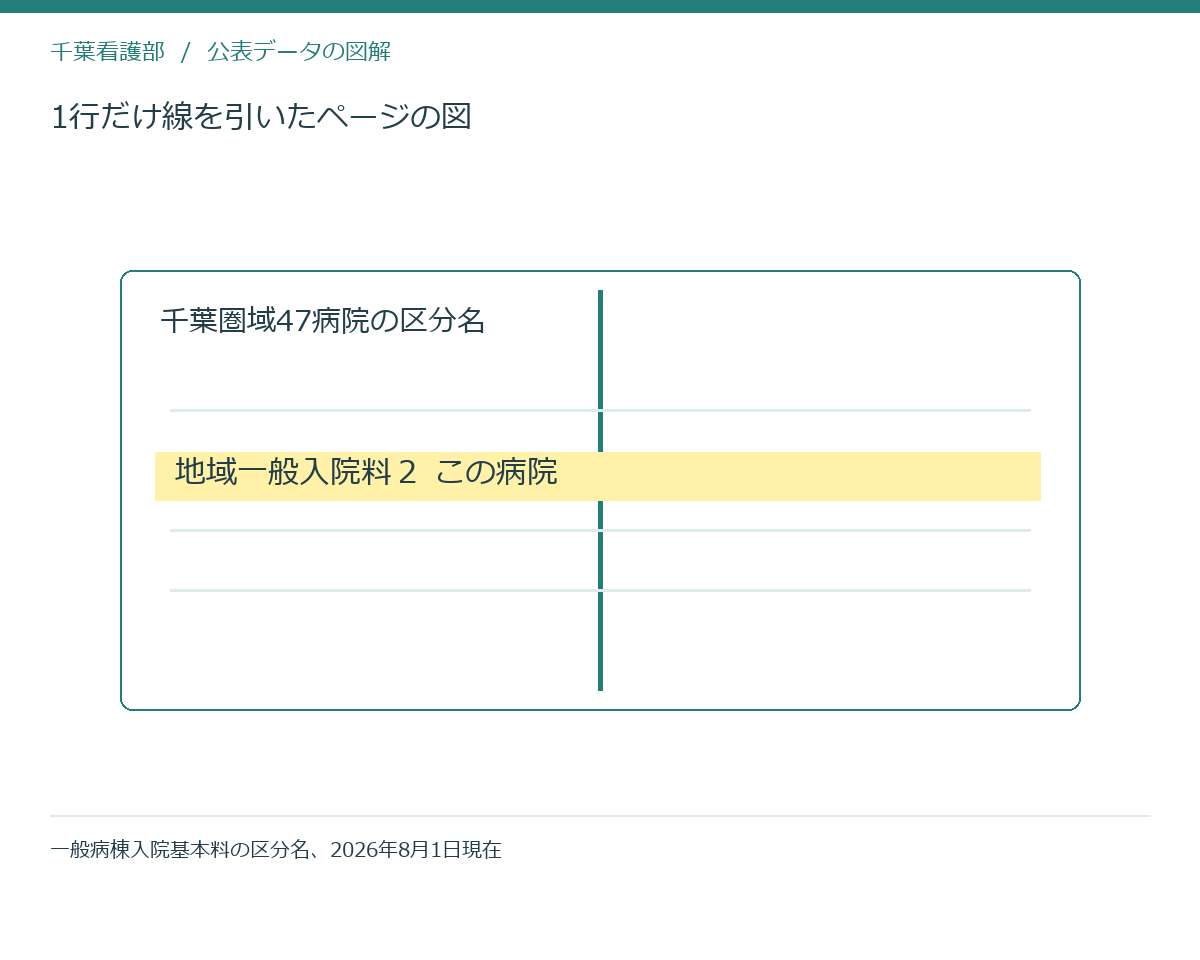The height and width of the screenshot is (960, 1200).
Task: Click the text 千葉圏域47病院の区分名
Action: click(x=323, y=321)
